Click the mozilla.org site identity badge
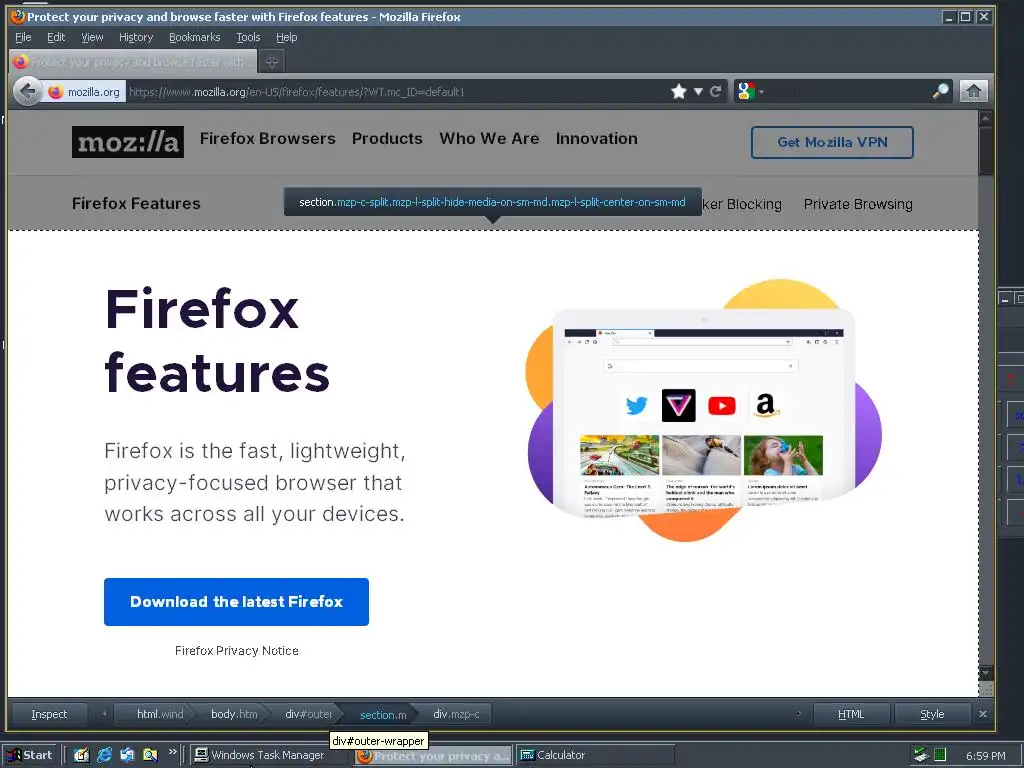 click(84, 91)
